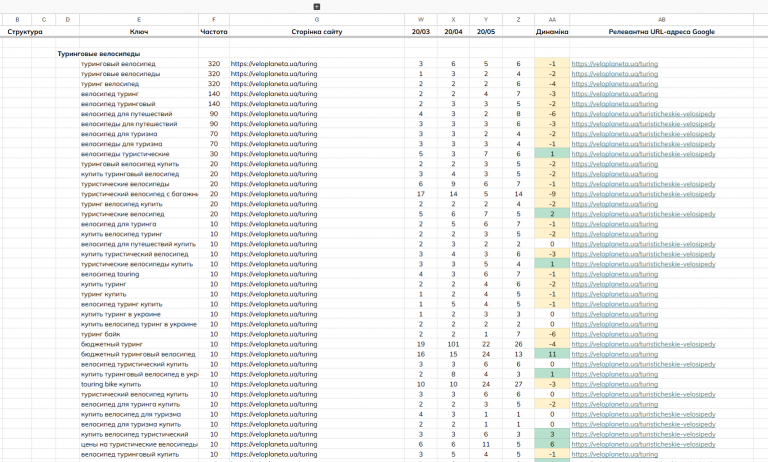Select position value 101 in 'бюджетный туринг' row
Viewport: 768px width, 462px height.
tap(453, 344)
